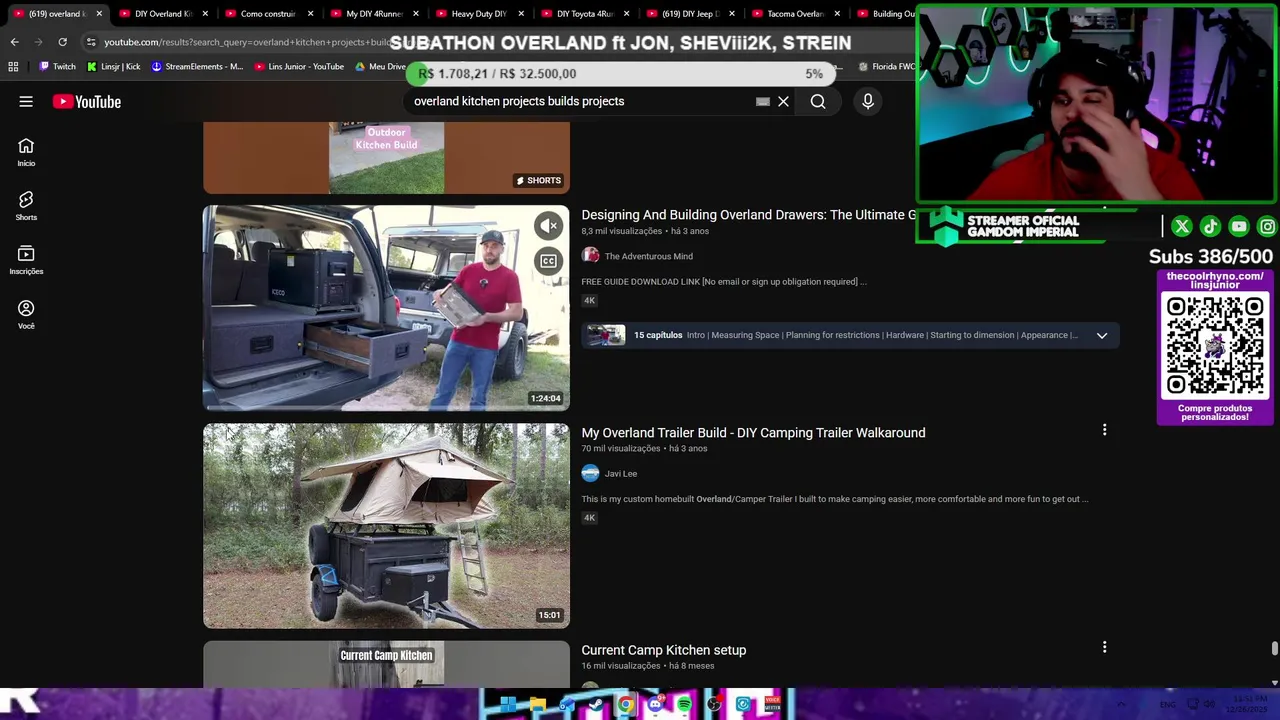Open Você in the sidebar
Viewport: 1280px width, 720px height.
point(26,315)
